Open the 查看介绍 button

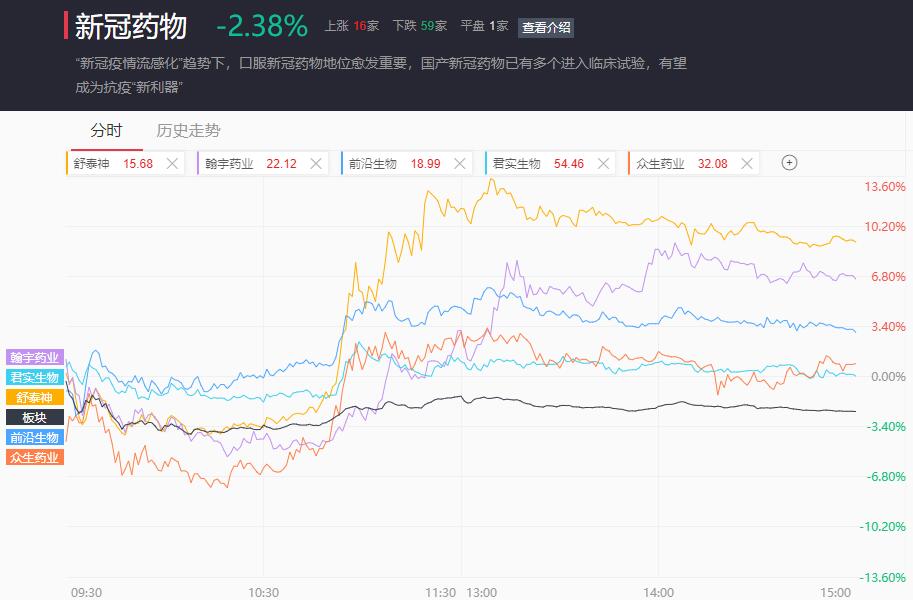[546, 27]
